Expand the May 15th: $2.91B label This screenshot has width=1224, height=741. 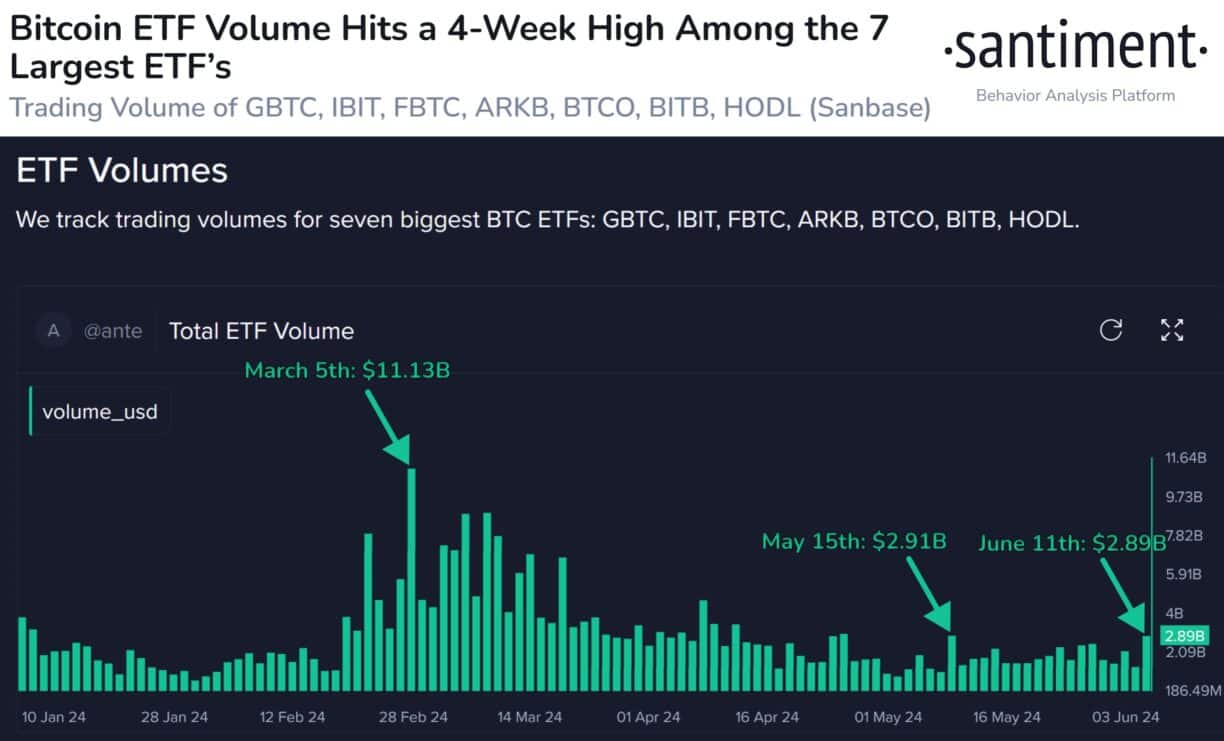(x=854, y=542)
